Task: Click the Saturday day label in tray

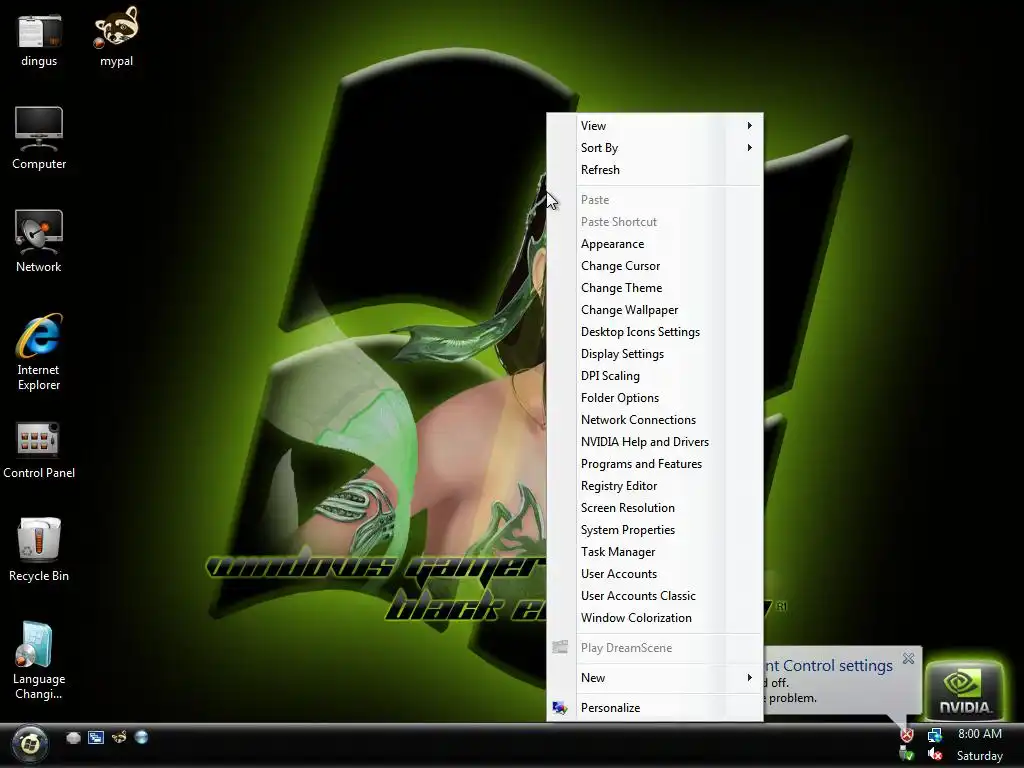Action: tap(980, 756)
